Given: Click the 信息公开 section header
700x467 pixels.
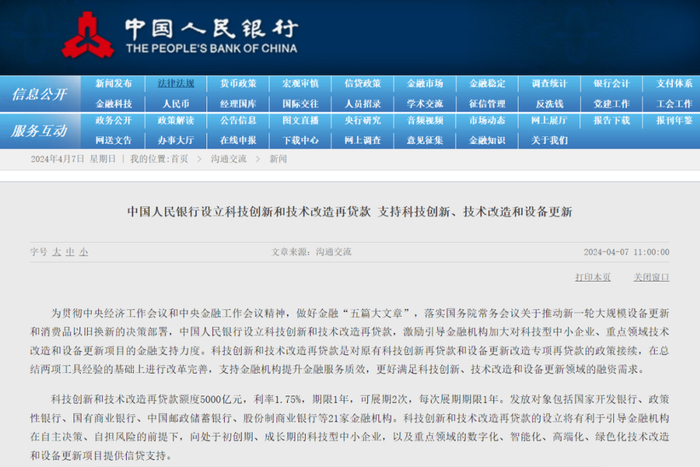Looking at the screenshot, I should (x=40, y=94).
